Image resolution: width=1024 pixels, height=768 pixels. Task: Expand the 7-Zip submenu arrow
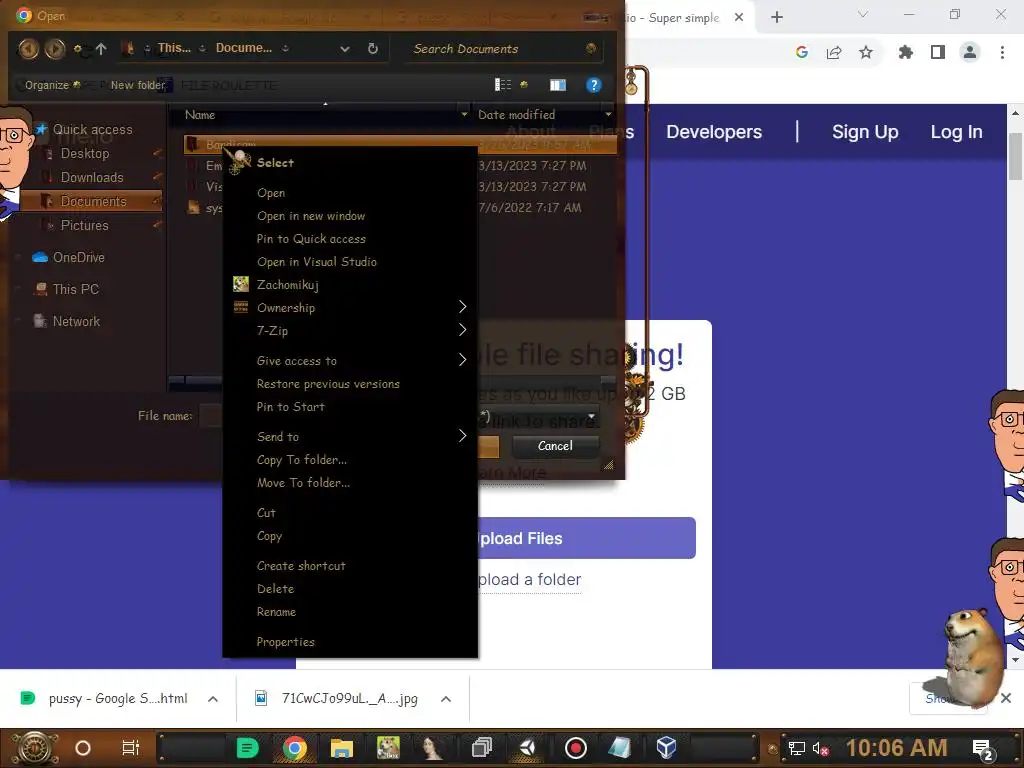point(462,330)
